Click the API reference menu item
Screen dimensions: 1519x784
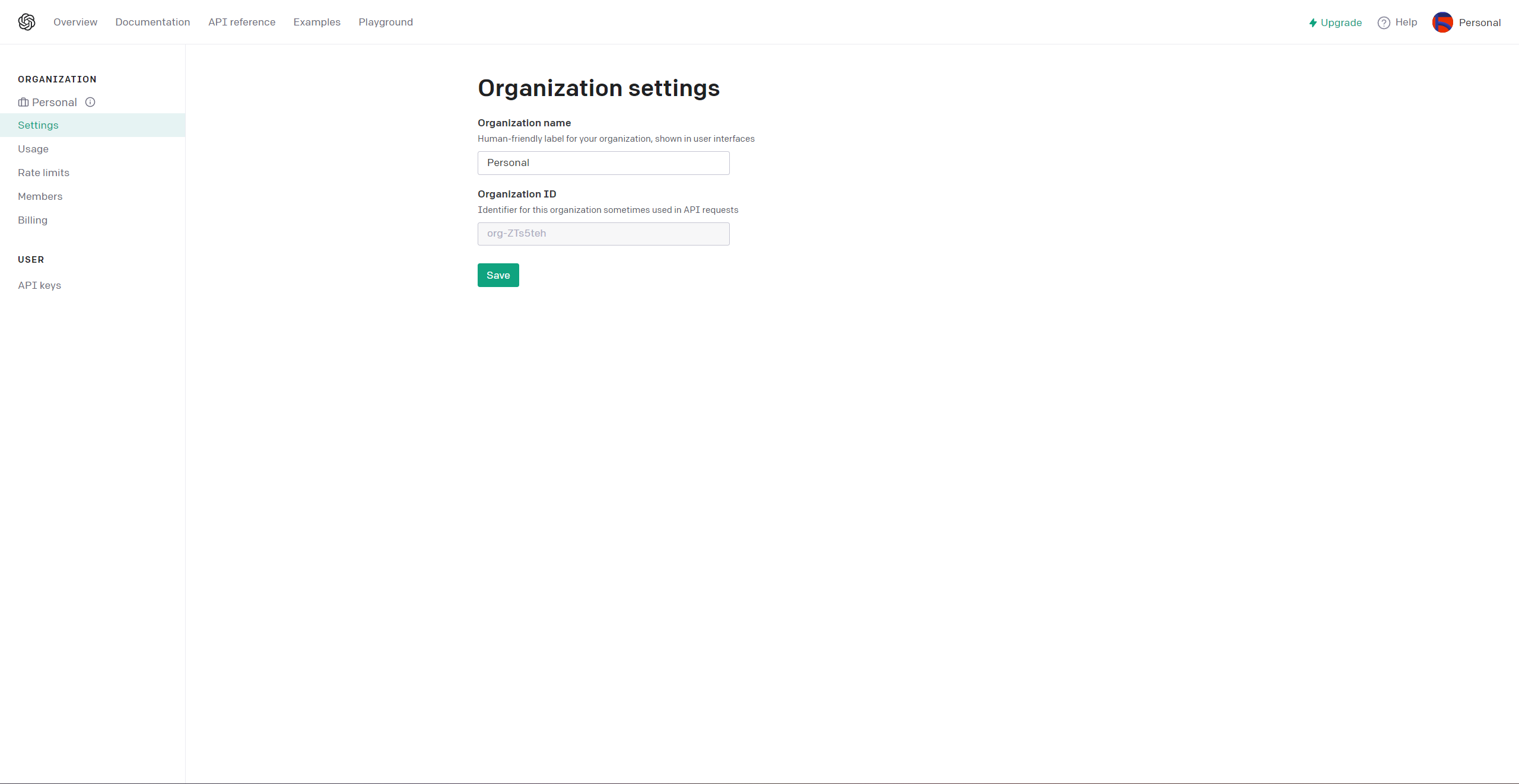[241, 21]
